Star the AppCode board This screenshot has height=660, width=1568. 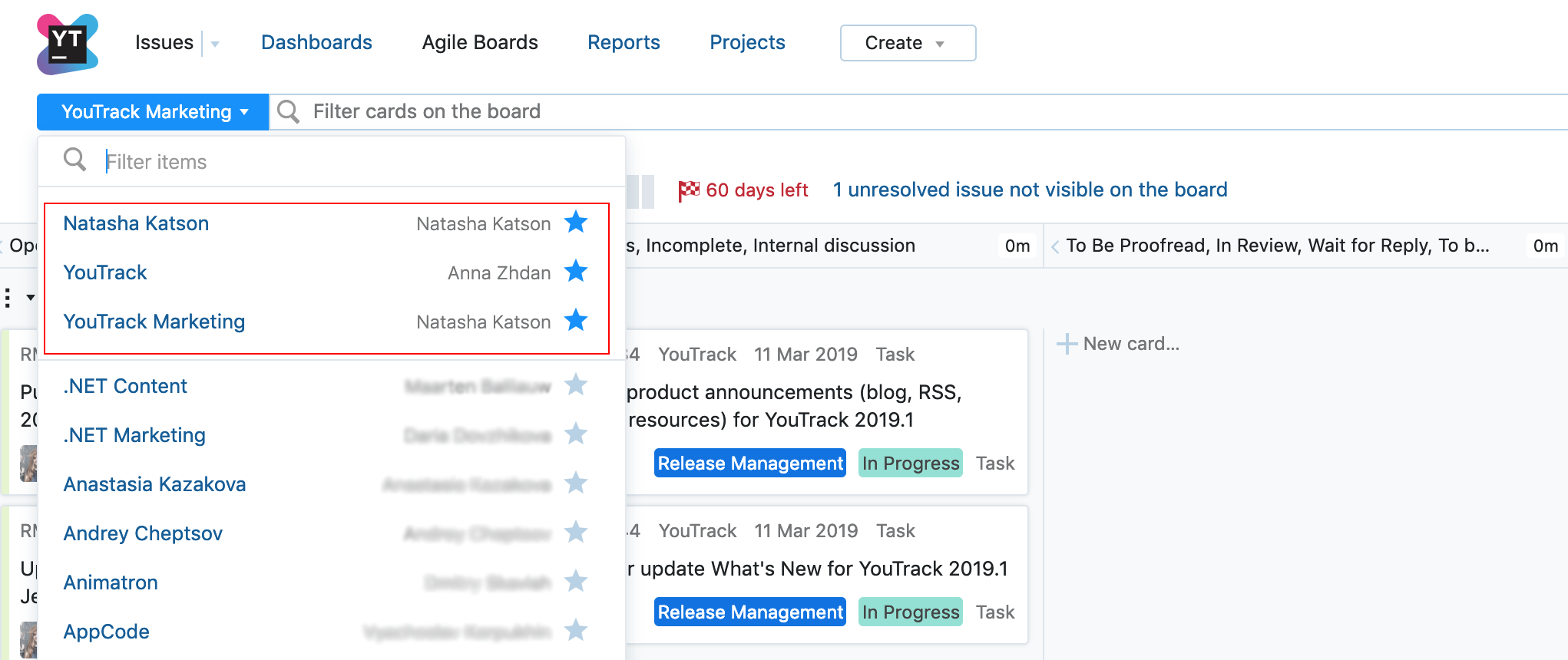tap(576, 631)
